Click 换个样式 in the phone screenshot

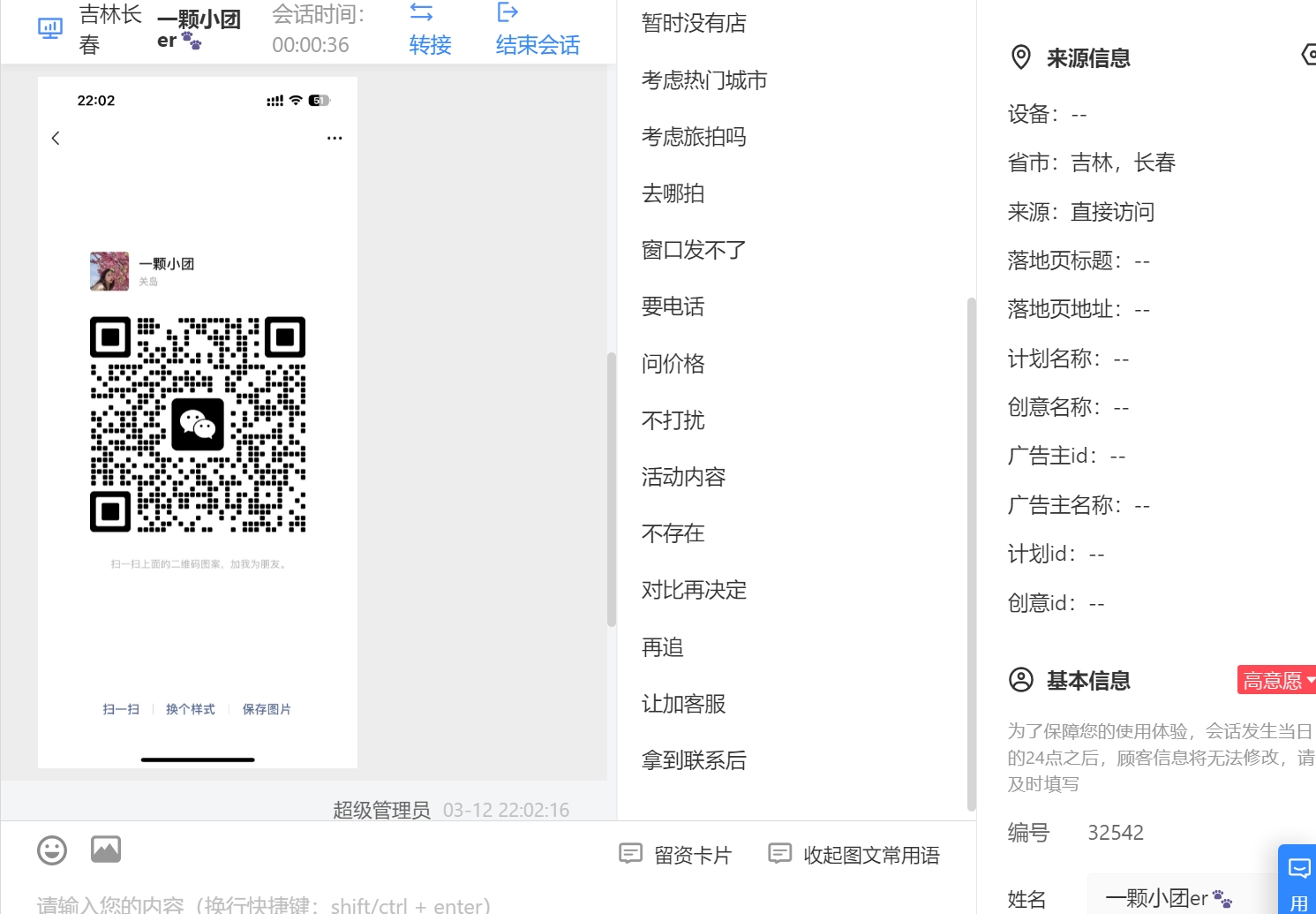(191, 709)
